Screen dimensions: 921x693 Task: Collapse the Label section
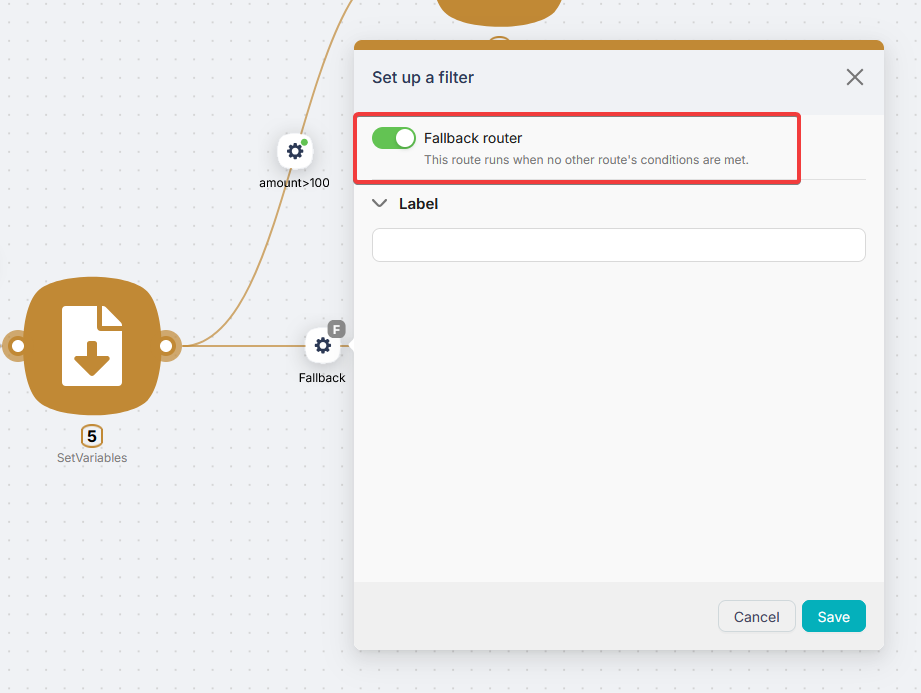point(379,203)
